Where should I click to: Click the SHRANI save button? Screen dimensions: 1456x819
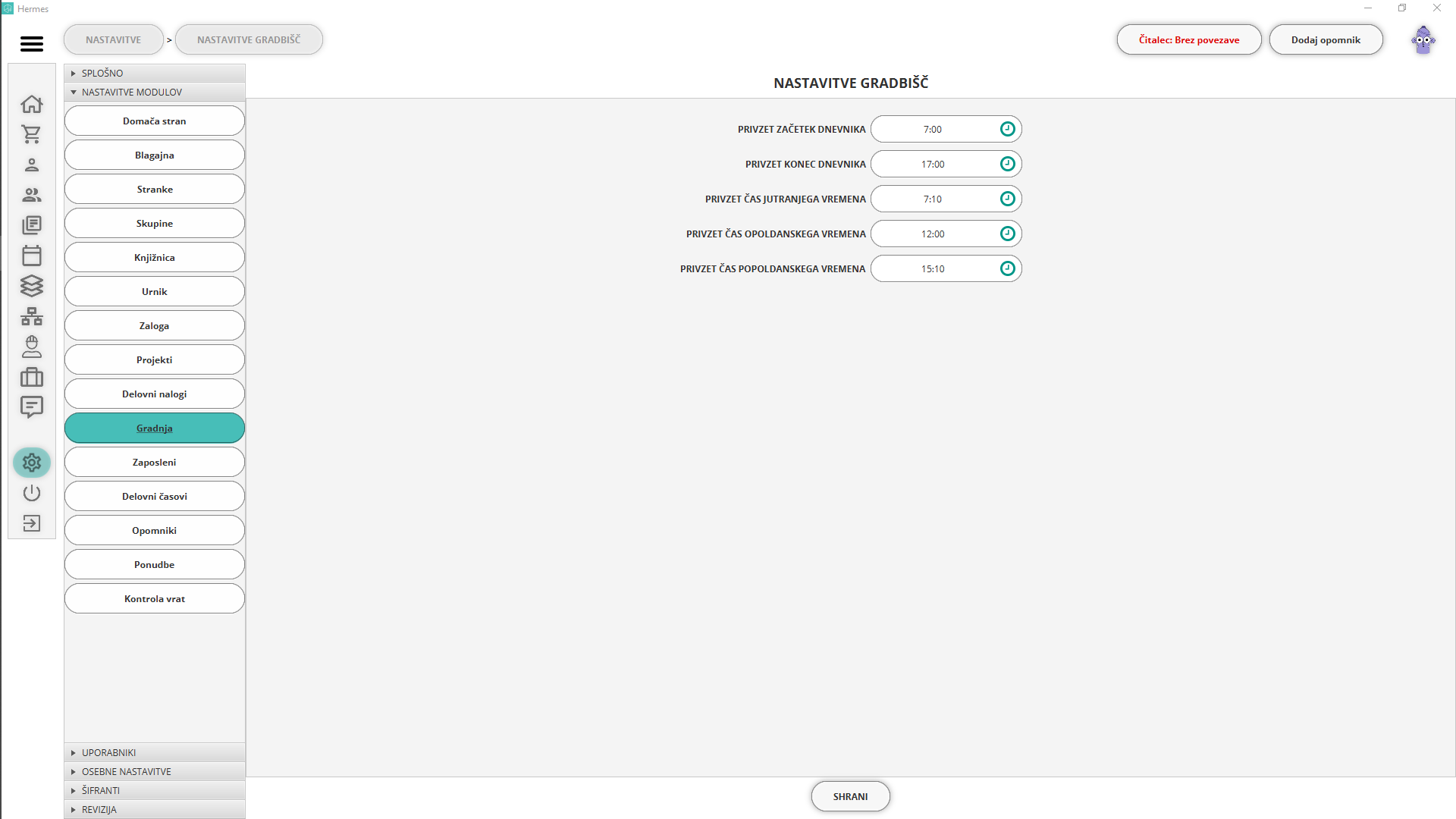pyautogui.click(x=850, y=796)
